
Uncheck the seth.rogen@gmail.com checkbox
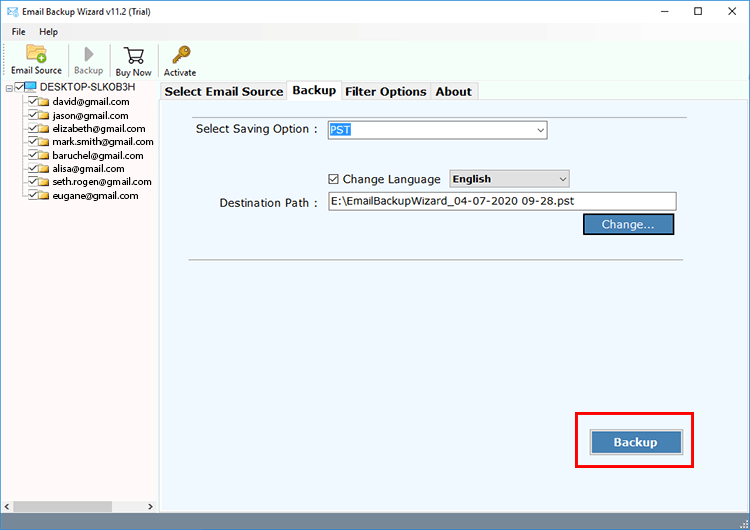click(x=33, y=181)
